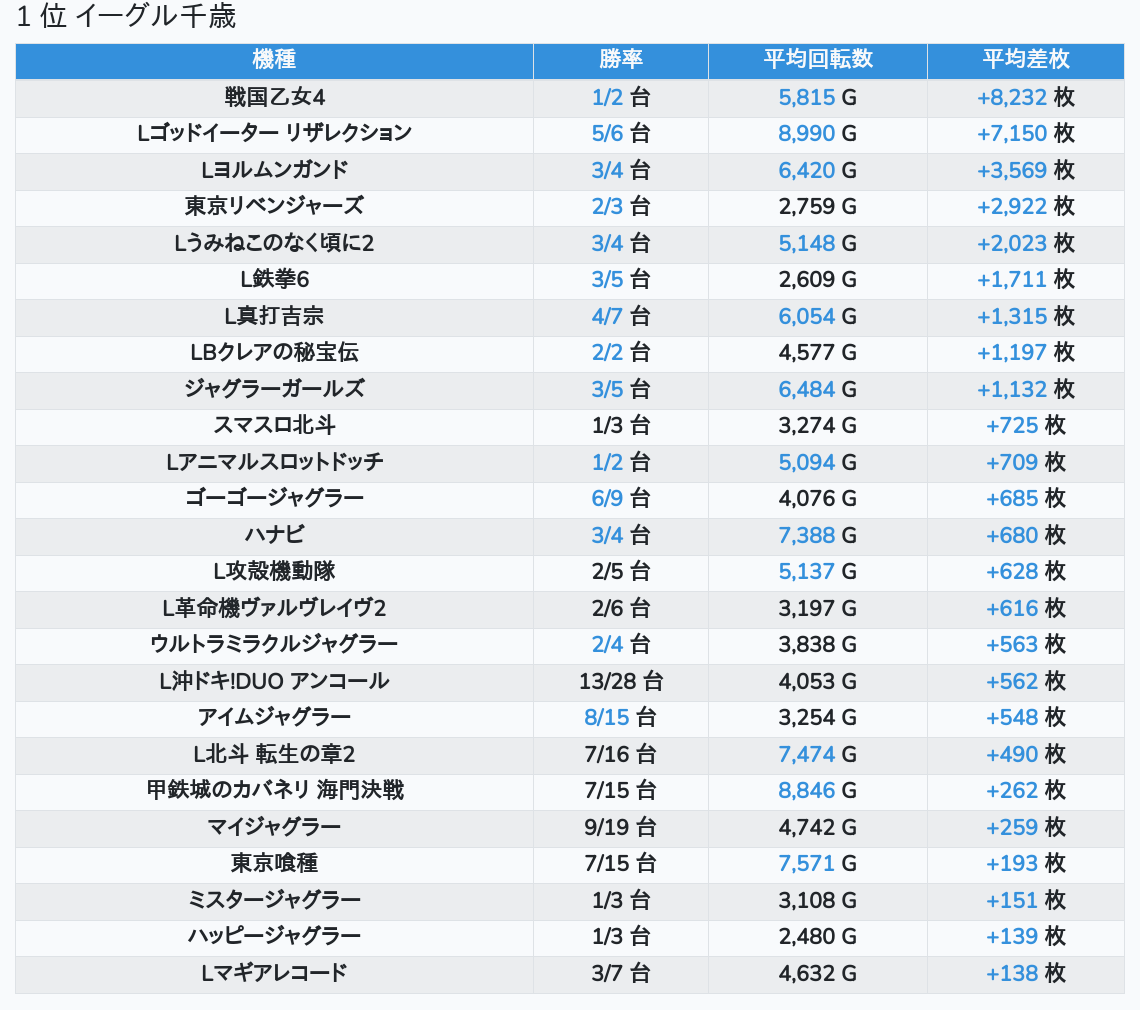Select the LBクレアの秘宝伝 machine cell
Viewport: 1140px width, 1010px height.
[x=274, y=352]
